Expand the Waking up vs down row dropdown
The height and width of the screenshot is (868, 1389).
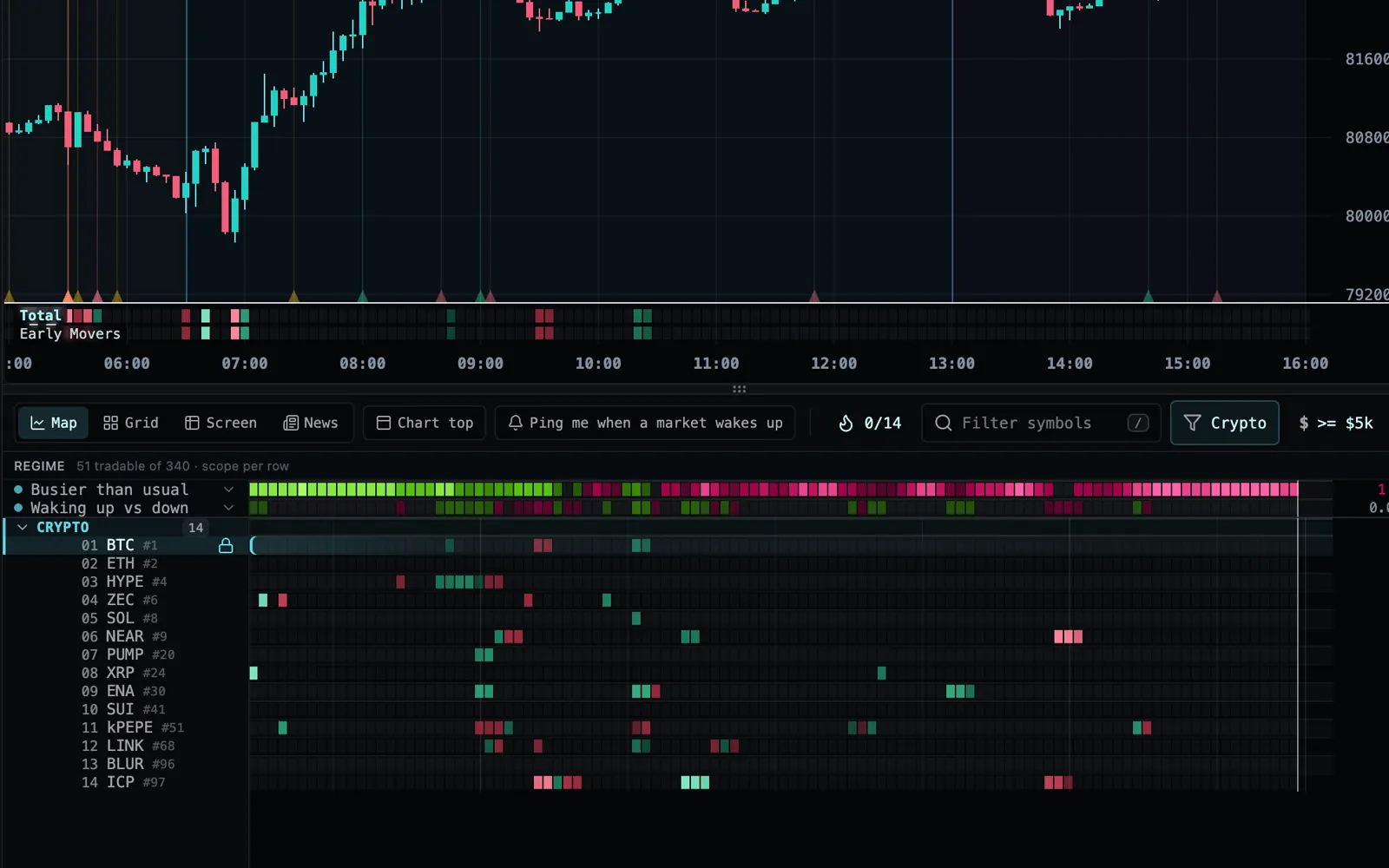pos(228,508)
